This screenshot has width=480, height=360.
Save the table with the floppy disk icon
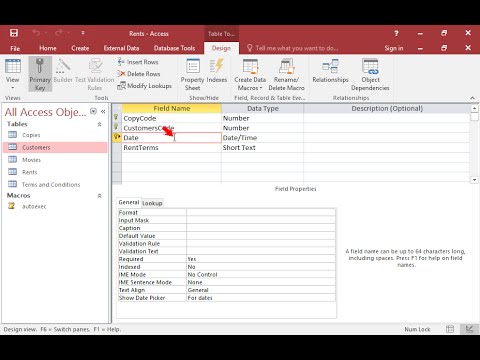[x=14, y=33]
